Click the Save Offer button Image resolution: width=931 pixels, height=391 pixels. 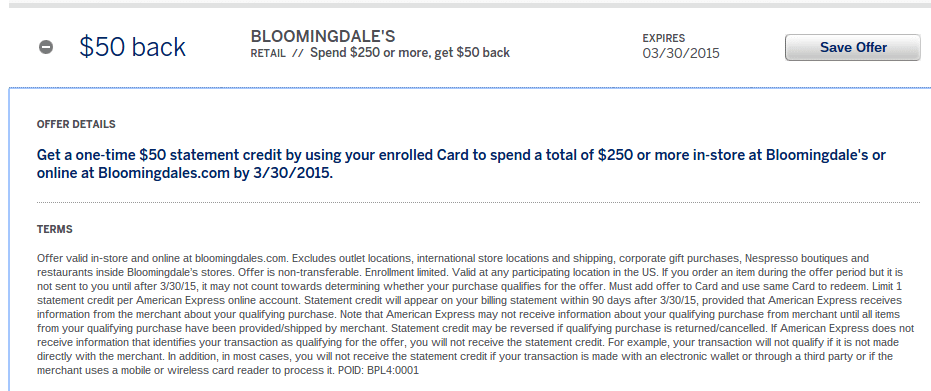[853, 47]
